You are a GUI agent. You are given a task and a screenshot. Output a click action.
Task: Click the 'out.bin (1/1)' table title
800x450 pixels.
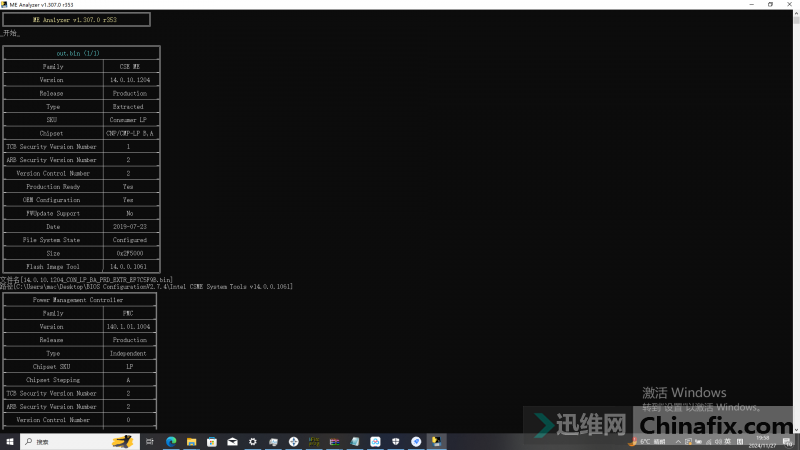(78, 53)
